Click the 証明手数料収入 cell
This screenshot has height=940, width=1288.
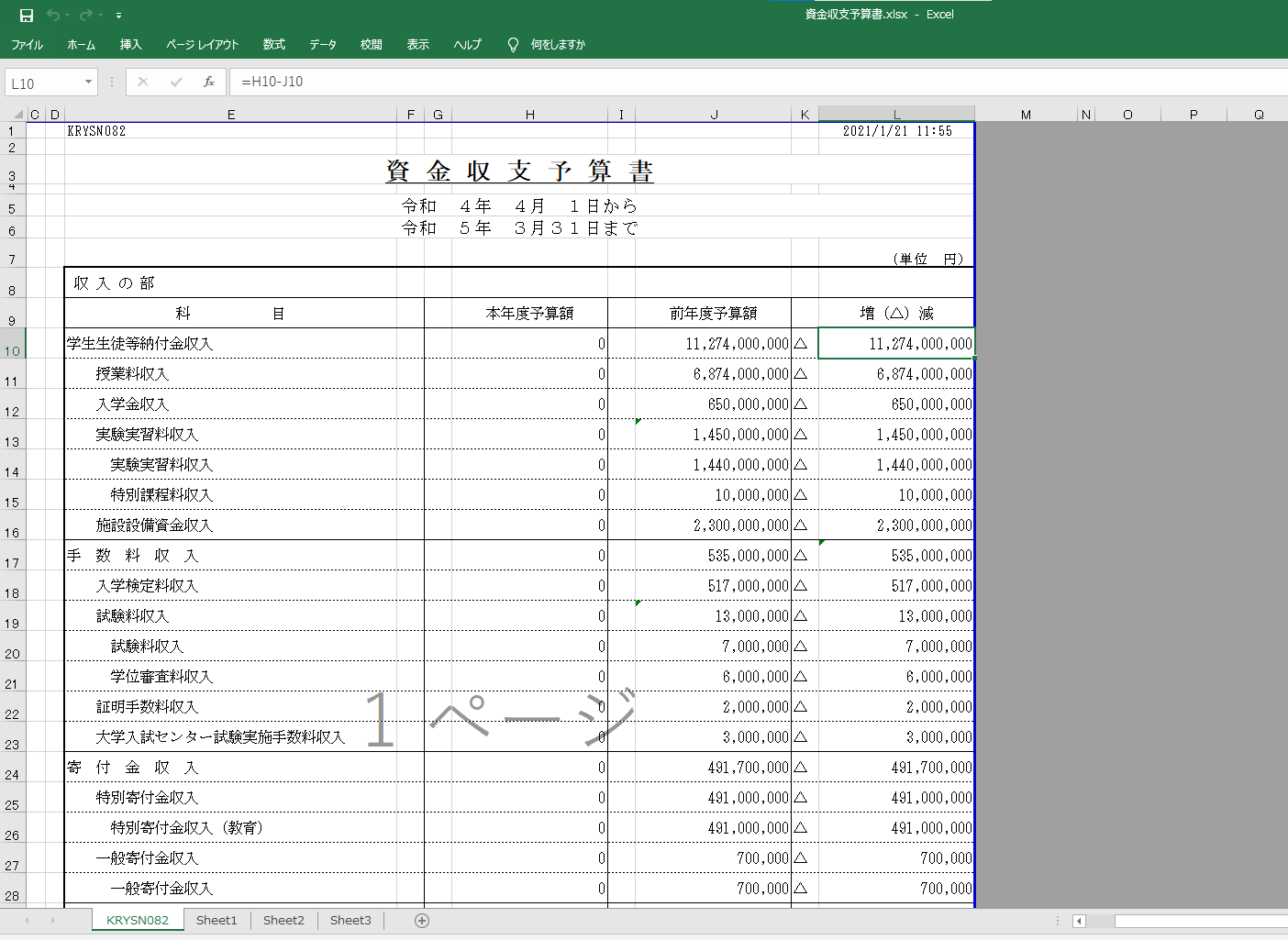(147, 707)
